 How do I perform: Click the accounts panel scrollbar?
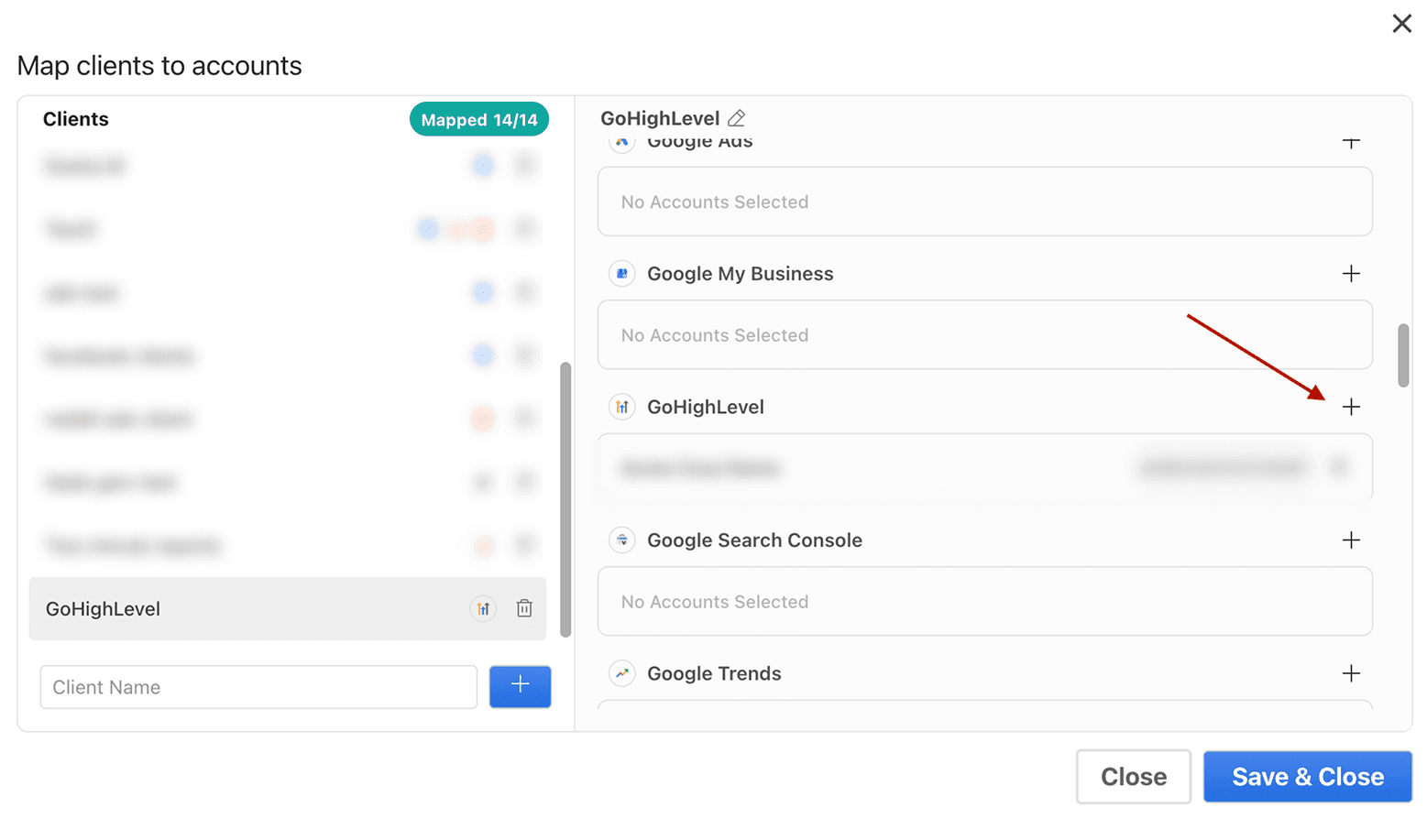coord(1403,355)
